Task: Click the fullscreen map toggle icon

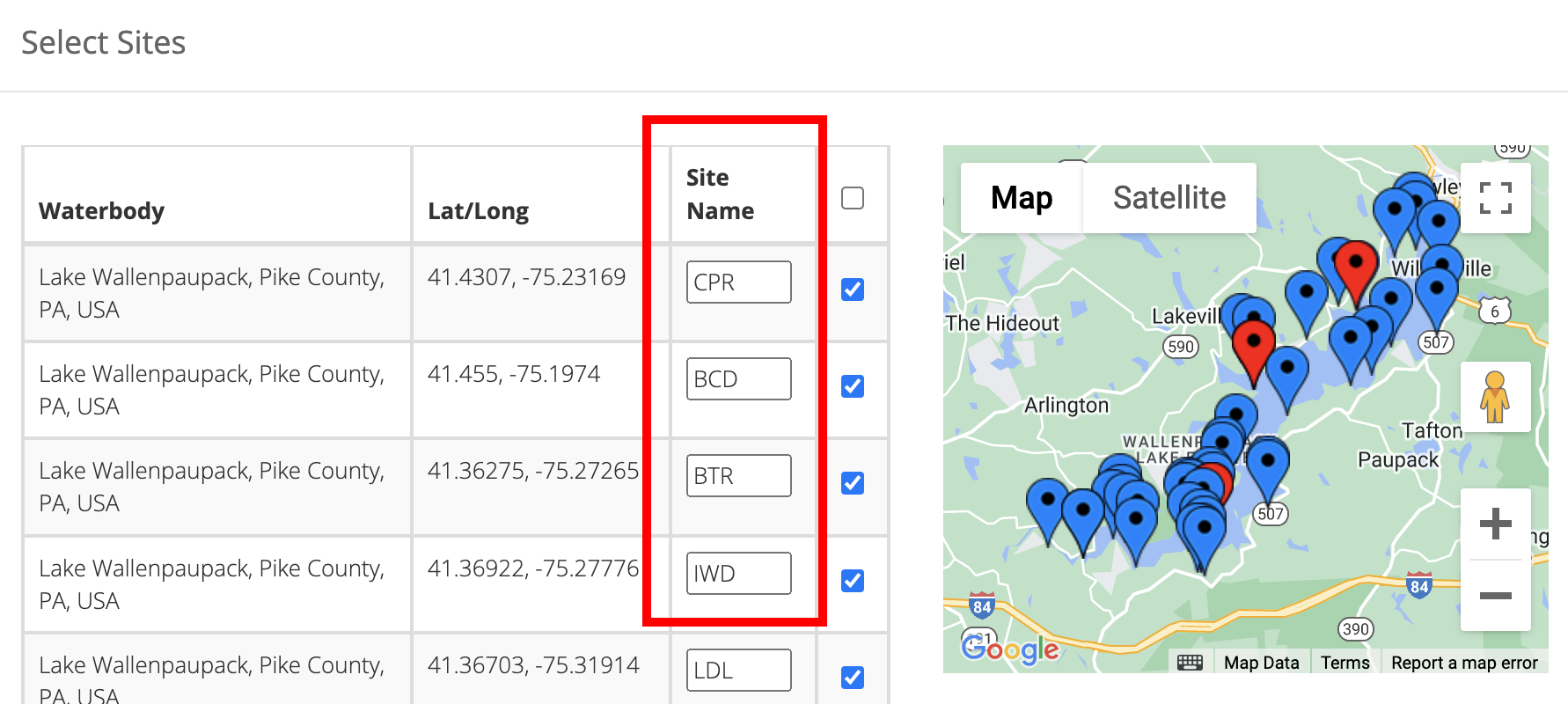Action: point(1495,198)
